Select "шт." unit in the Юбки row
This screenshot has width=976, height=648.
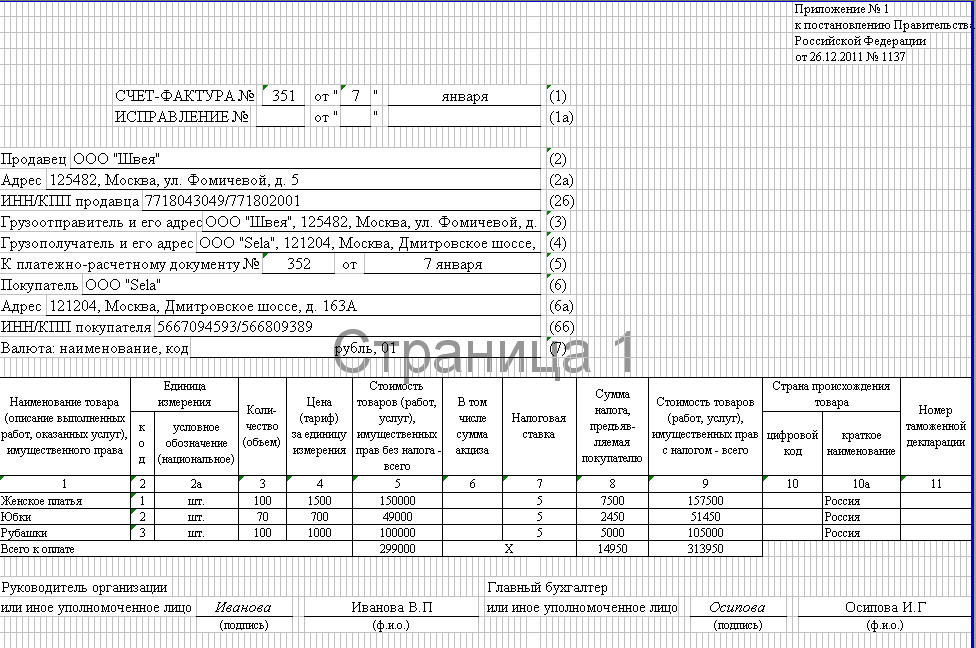pos(196,517)
